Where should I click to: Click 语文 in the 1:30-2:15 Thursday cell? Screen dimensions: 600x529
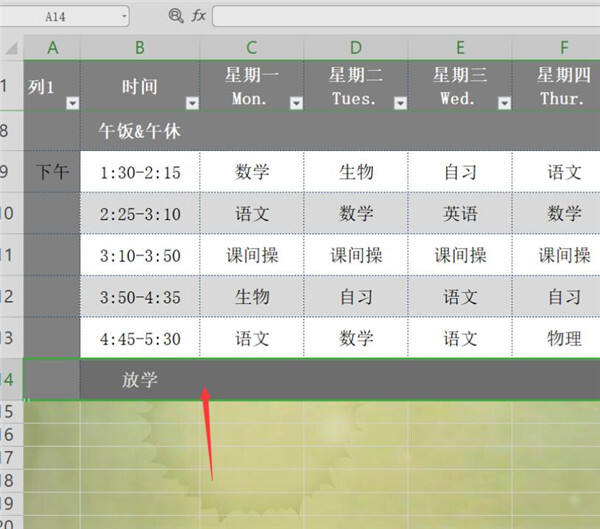[564, 172]
